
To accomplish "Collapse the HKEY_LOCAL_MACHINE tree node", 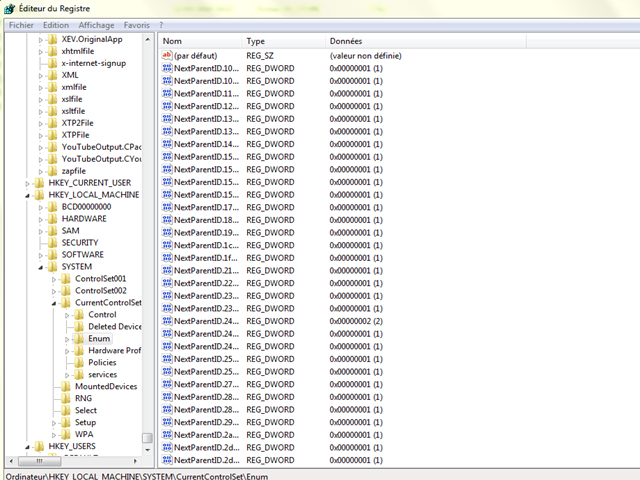I will 29,195.
